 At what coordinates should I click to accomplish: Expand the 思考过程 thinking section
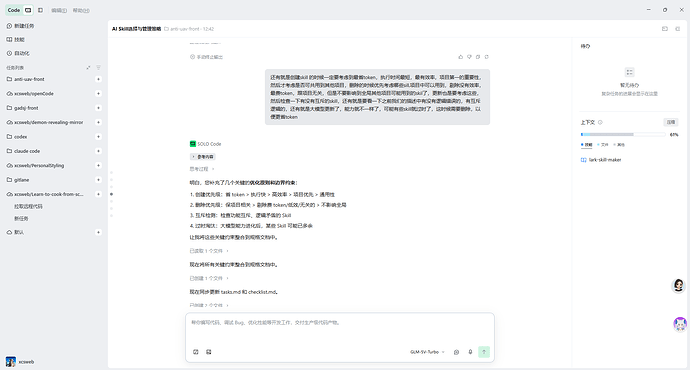202,169
